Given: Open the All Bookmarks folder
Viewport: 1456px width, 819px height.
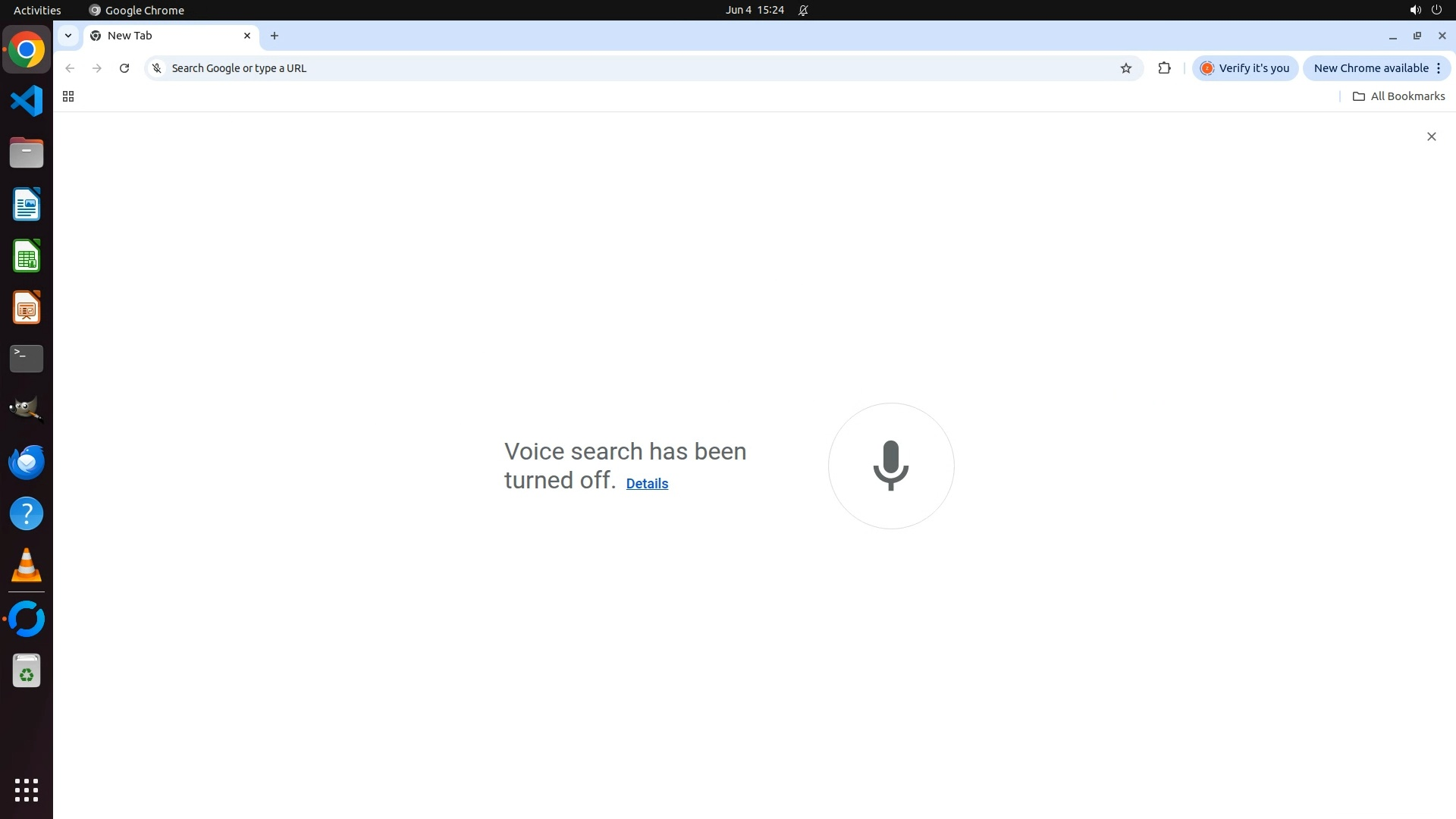Looking at the screenshot, I should click(1399, 96).
